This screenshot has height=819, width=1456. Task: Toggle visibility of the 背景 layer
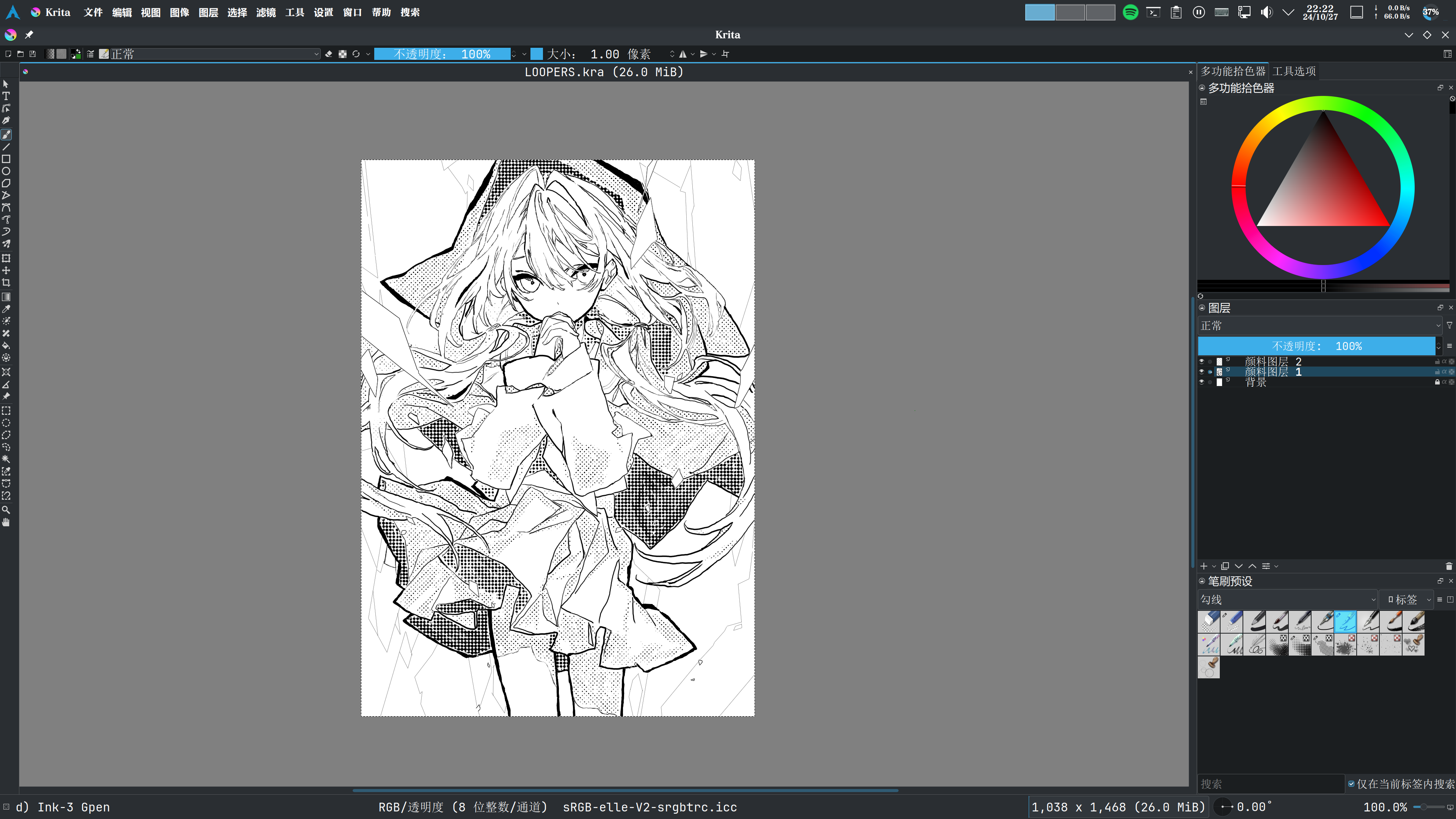pos(1202,382)
